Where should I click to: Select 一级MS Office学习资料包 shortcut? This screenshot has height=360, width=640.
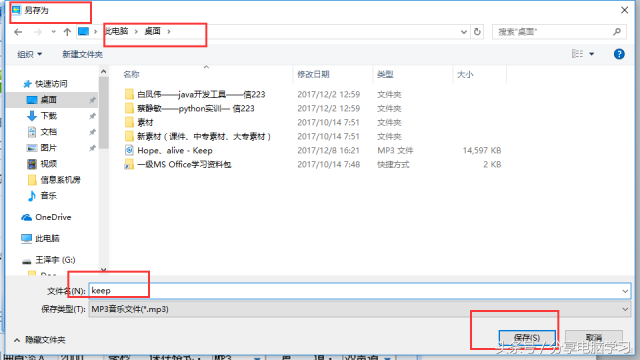184,164
